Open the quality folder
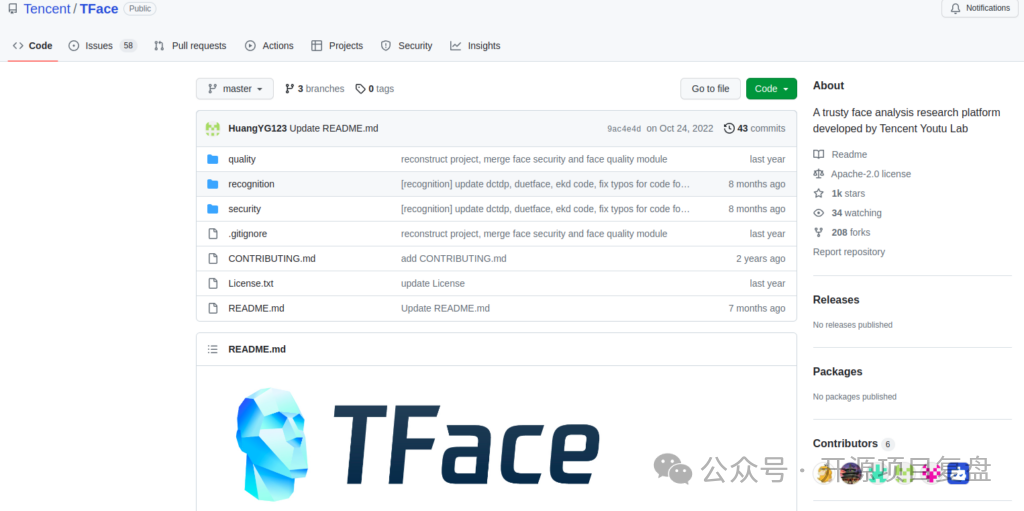The image size is (1024, 511). pos(242,159)
